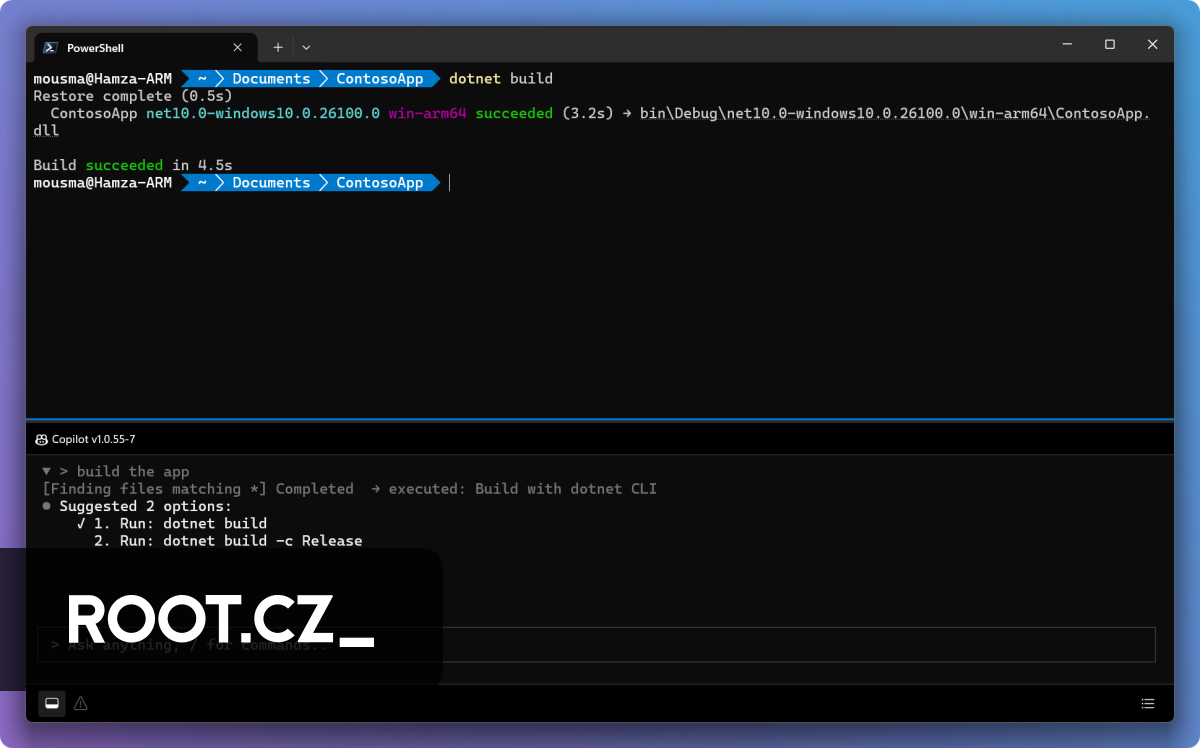Screen dimensions: 1200x748
Task: Click the 'dotnet build' command text
Action: [501, 78]
